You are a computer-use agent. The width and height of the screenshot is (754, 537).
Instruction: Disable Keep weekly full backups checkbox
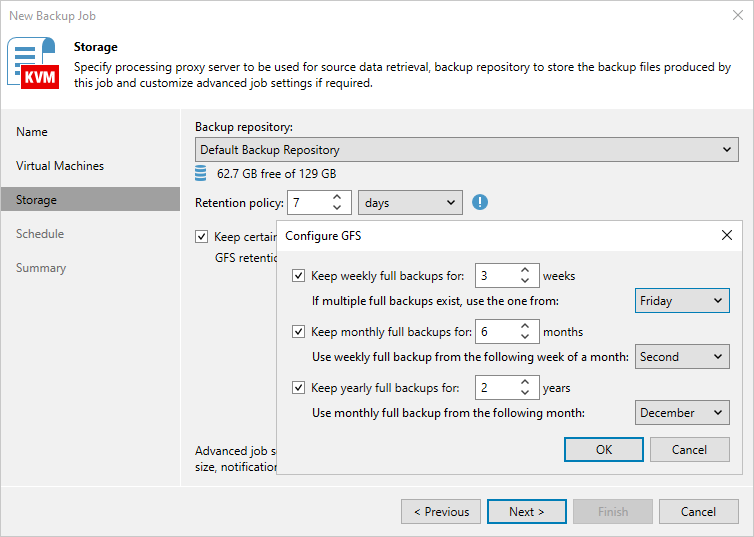point(298,276)
